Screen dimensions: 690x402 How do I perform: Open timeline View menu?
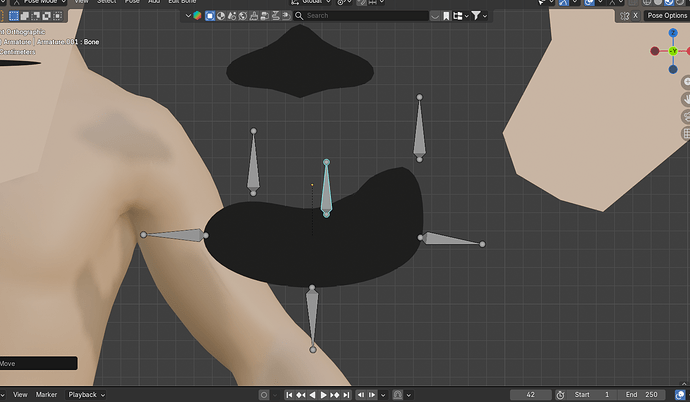pyautogui.click(x=20, y=395)
